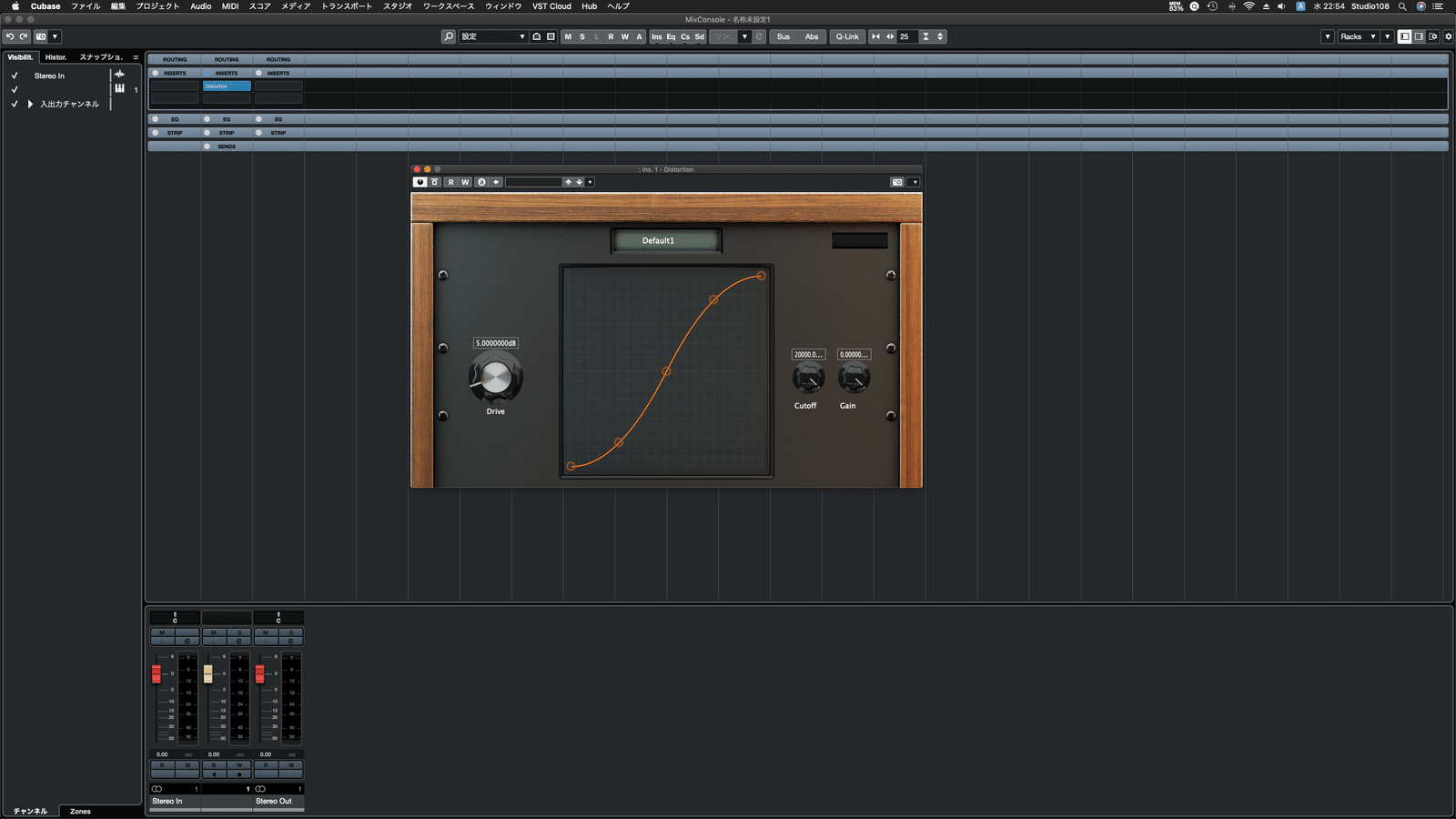
Task: Click the Default1 preset display
Action: point(666,240)
